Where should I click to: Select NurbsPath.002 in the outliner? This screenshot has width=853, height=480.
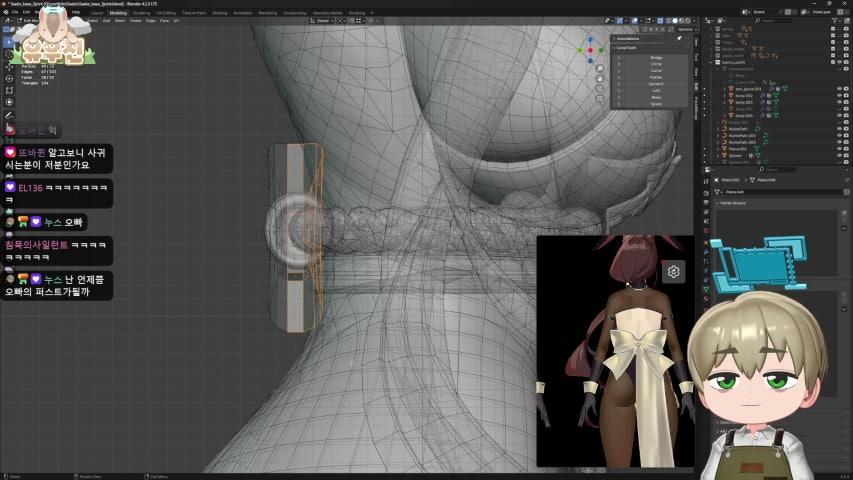pos(742,142)
